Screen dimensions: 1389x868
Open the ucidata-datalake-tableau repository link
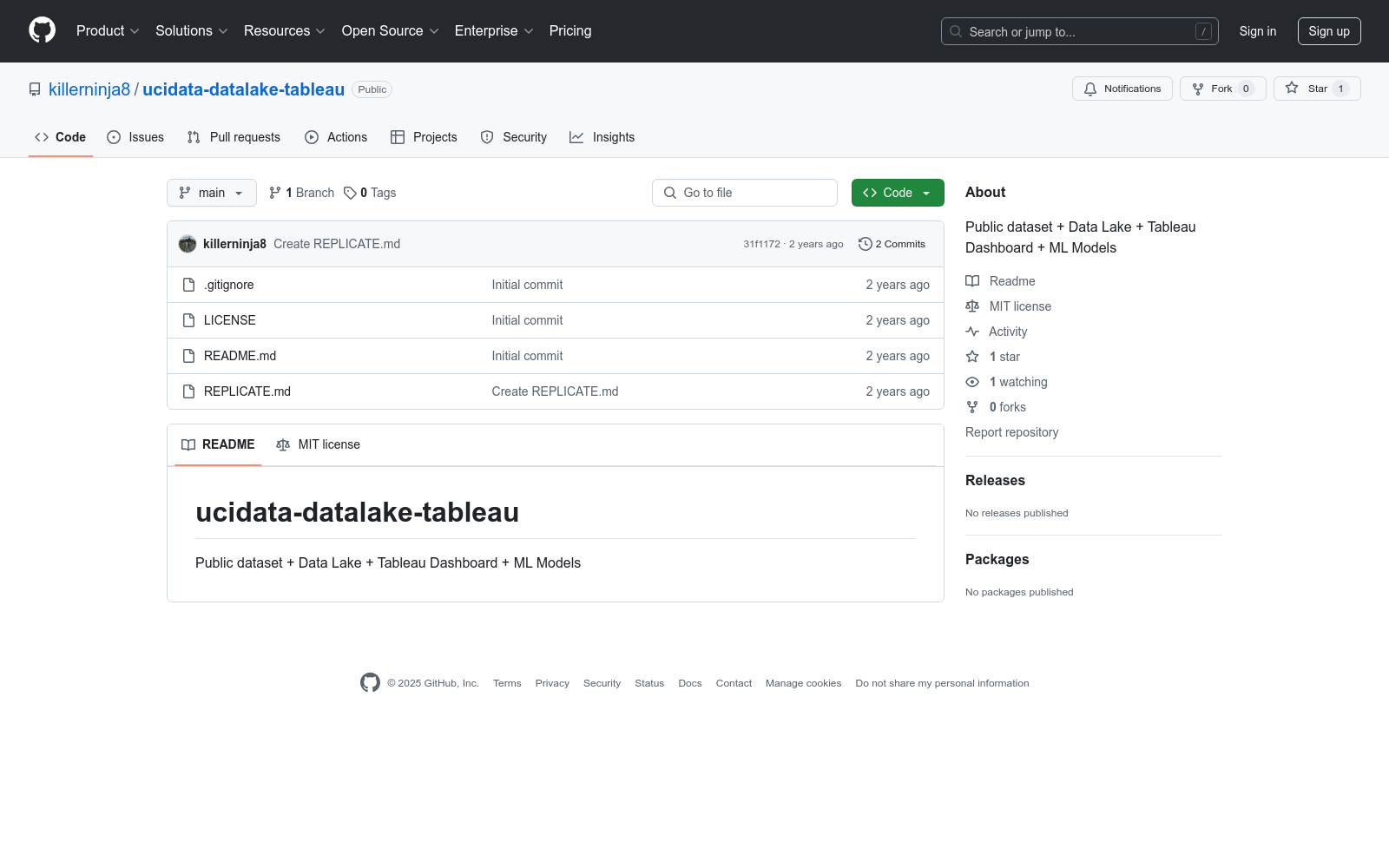point(243,89)
